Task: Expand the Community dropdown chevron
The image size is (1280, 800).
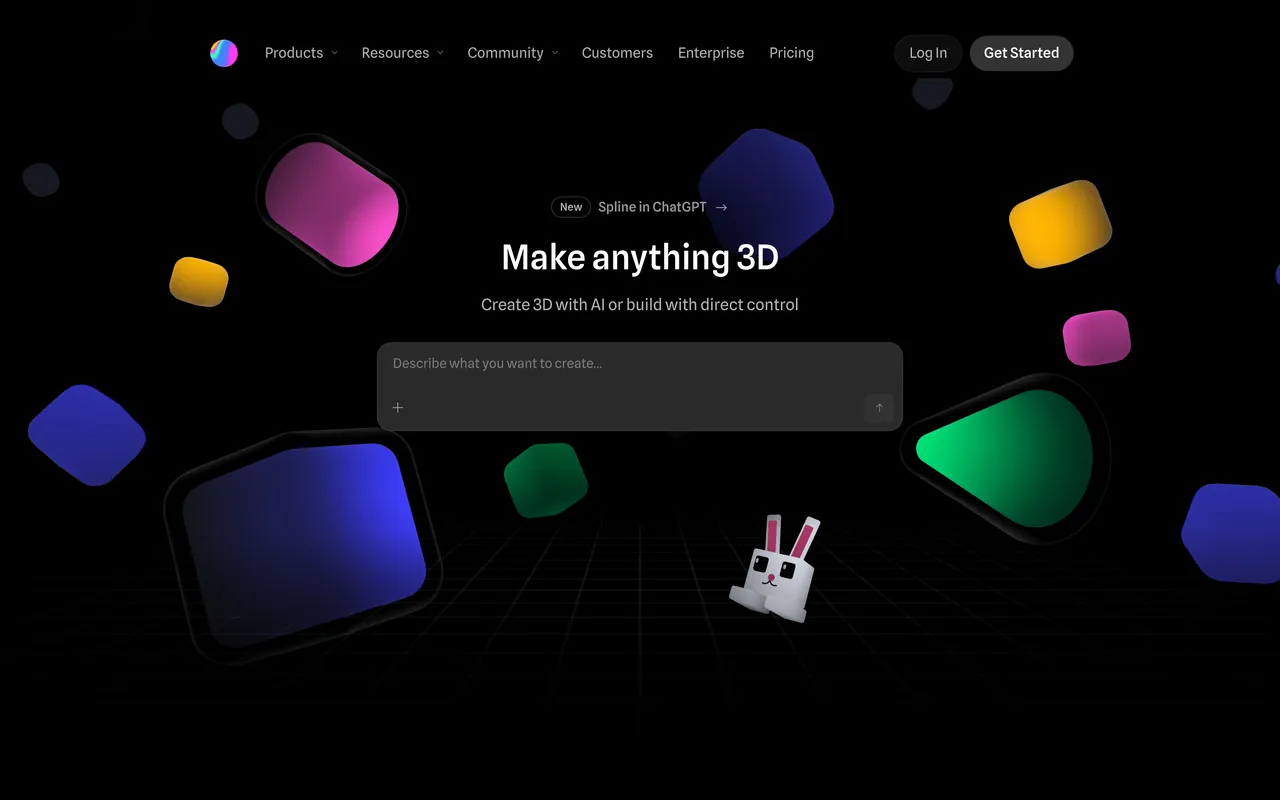Action: 555,53
